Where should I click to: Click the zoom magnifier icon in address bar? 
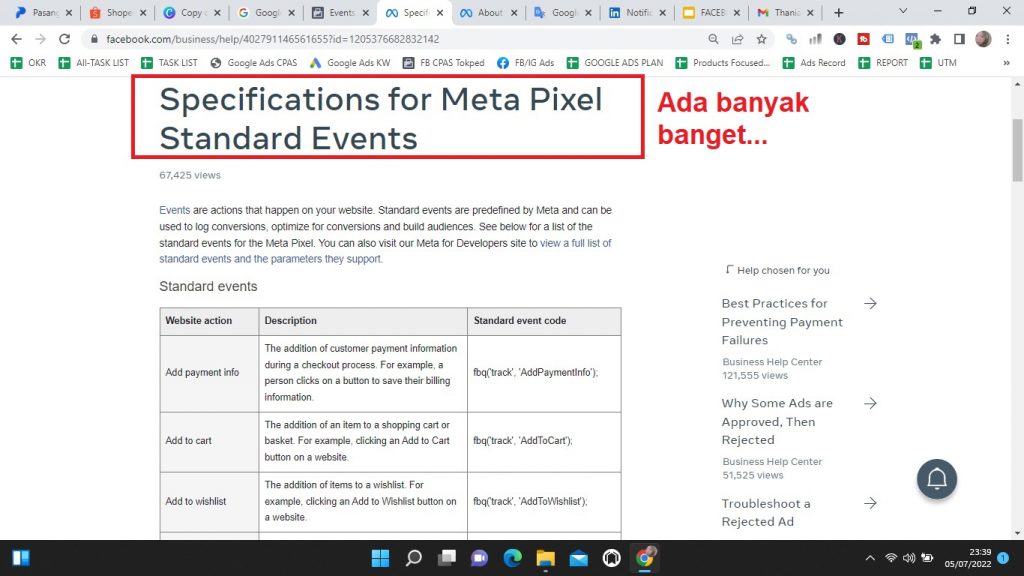[713, 39]
